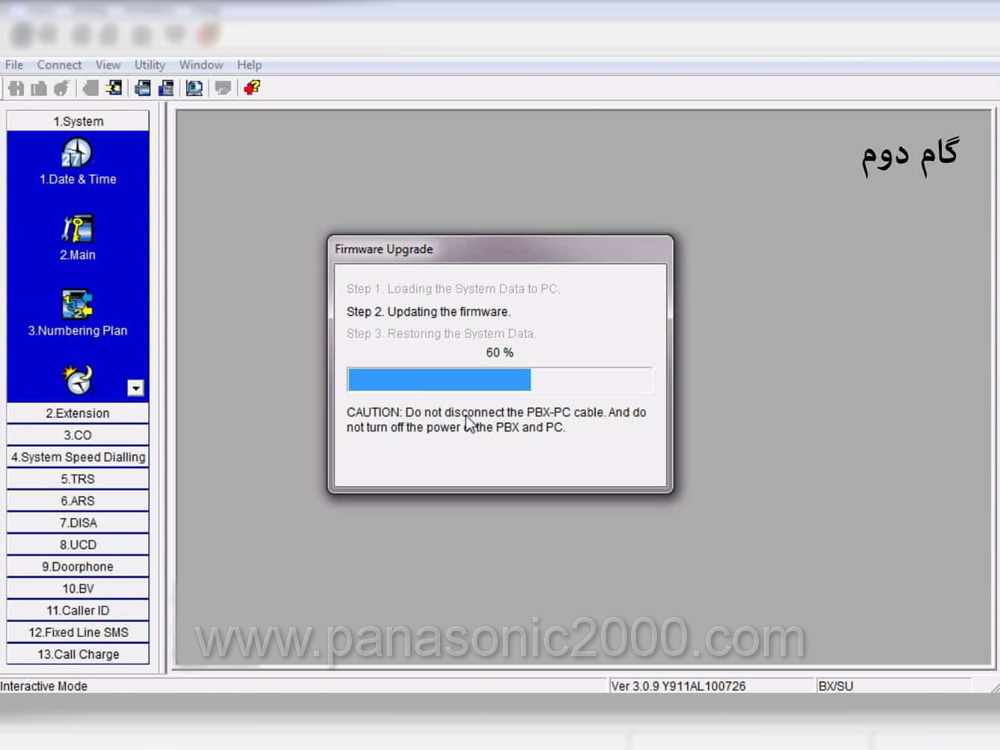
Task: Open the Utility menu
Action: point(150,65)
